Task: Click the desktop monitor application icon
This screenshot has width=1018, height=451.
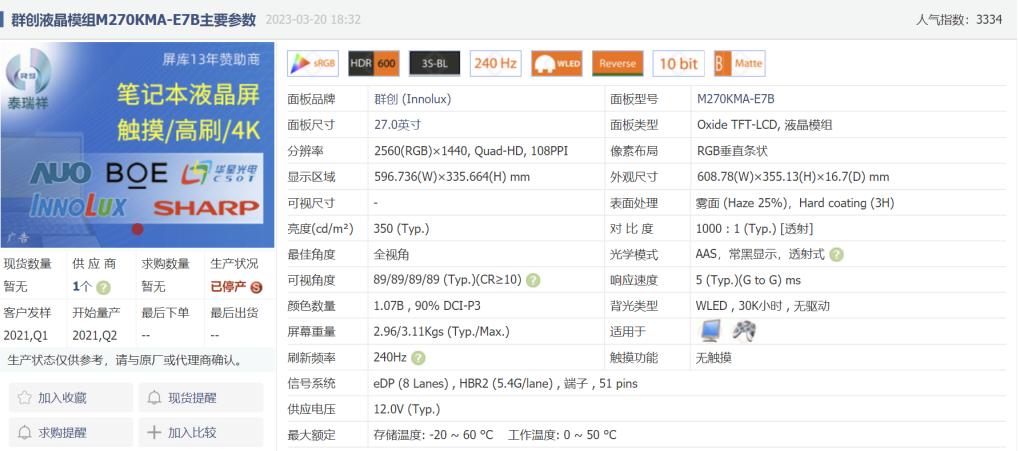Action: click(711, 331)
